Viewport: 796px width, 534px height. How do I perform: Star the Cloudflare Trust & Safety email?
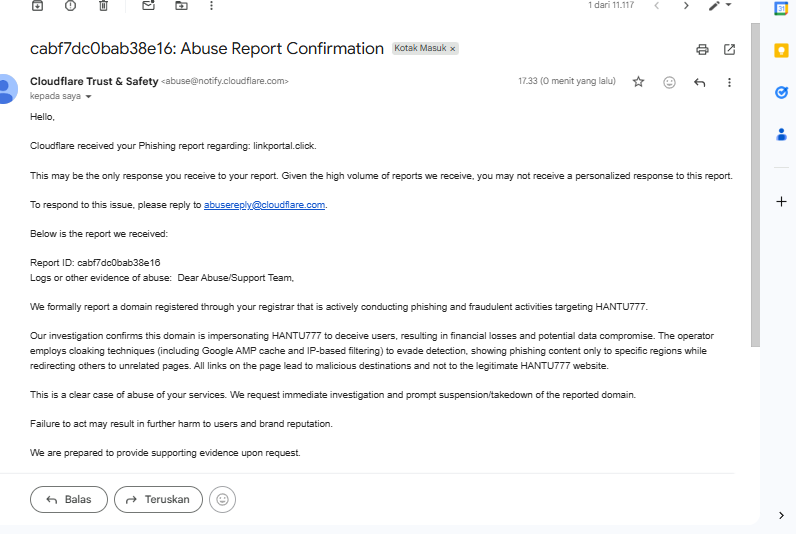638,82
